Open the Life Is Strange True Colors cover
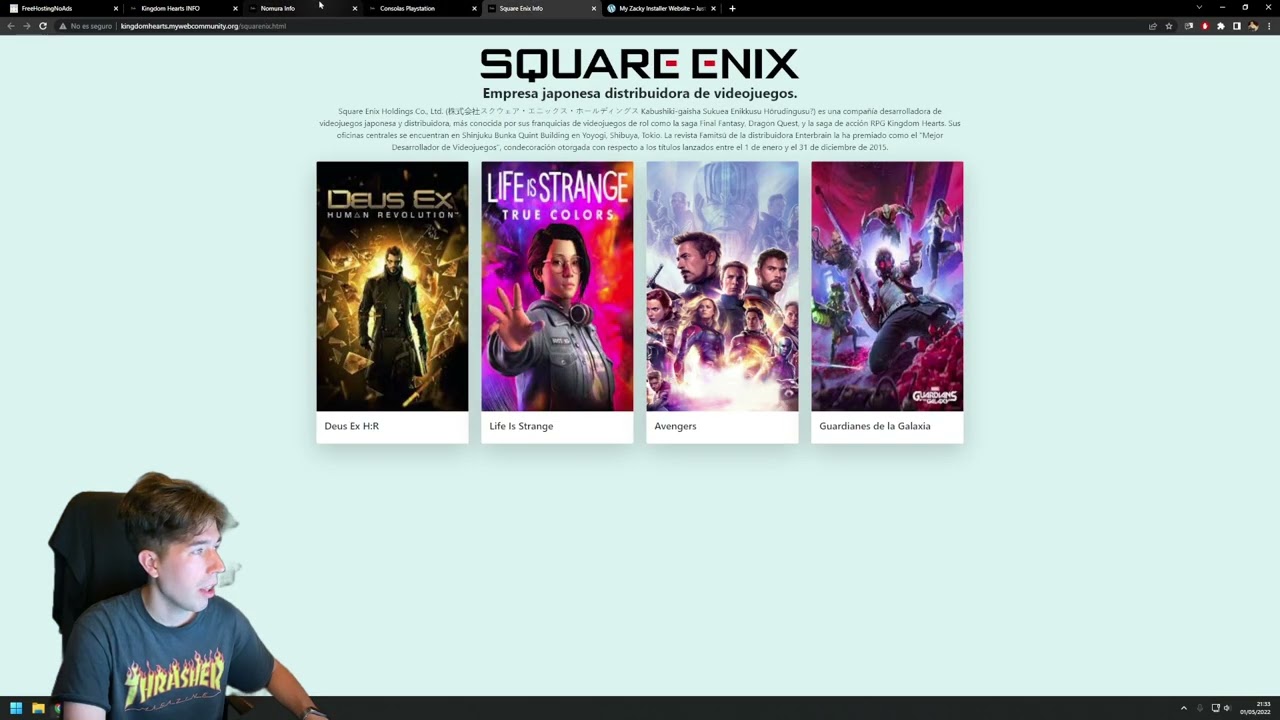Image resolution: width=1280 pixels, height=720 pixels. 557,286
